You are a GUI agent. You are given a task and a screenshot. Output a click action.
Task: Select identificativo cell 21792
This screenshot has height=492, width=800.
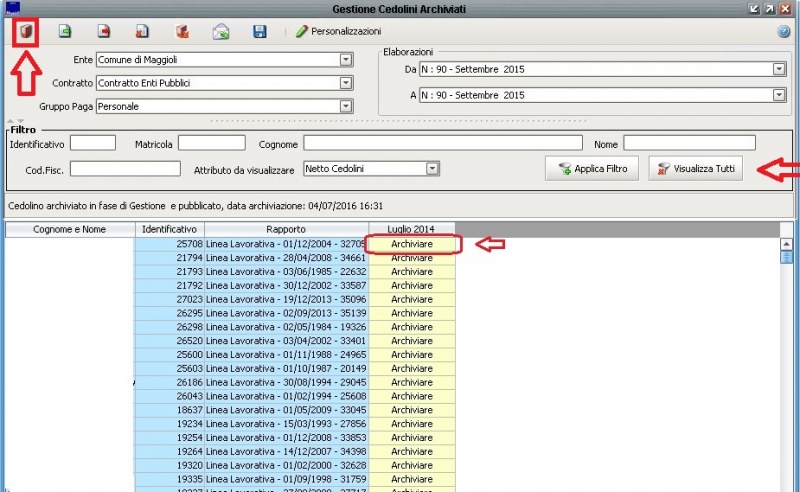click(x=170, y=286)
